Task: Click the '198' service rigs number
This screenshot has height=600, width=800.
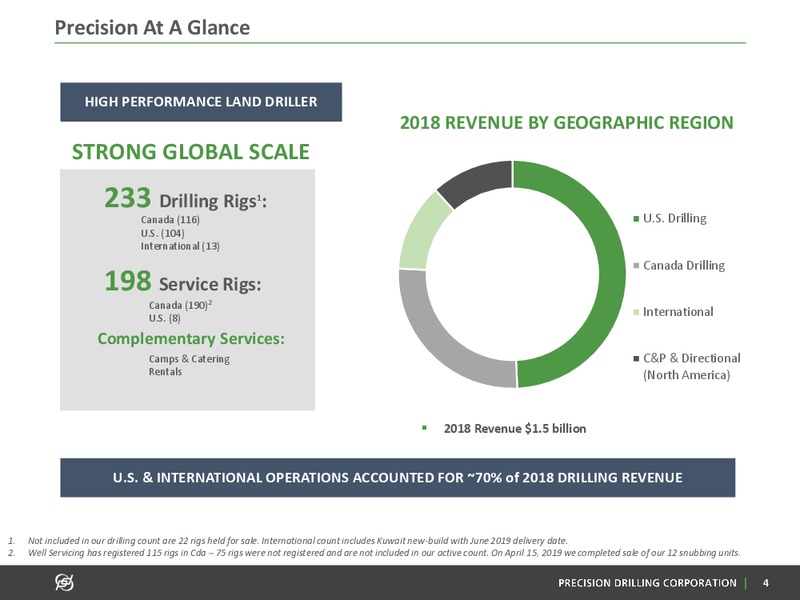Action: coord(128,281)
